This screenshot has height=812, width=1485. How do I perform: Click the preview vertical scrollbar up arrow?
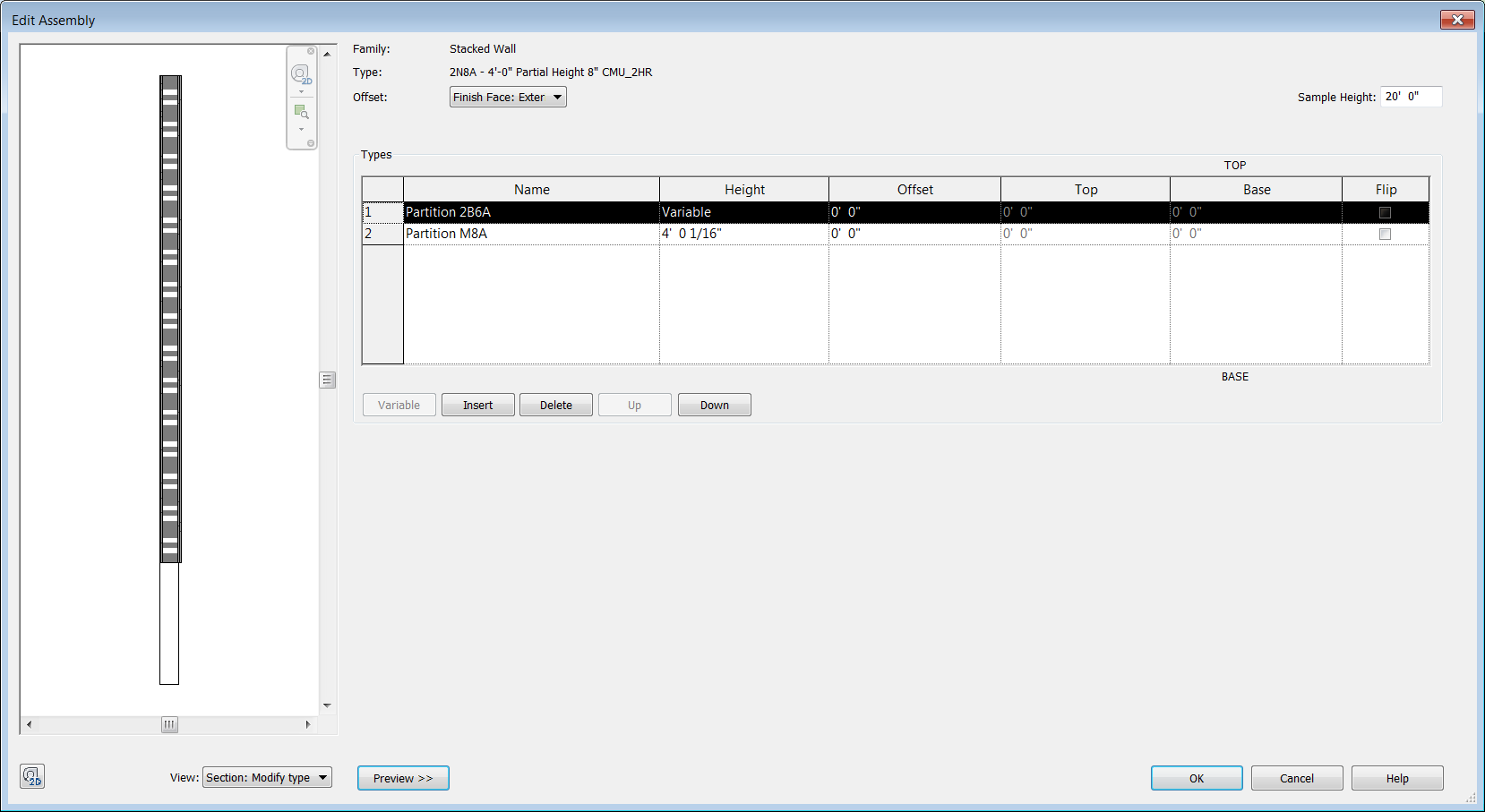click(x=327, y=54)
